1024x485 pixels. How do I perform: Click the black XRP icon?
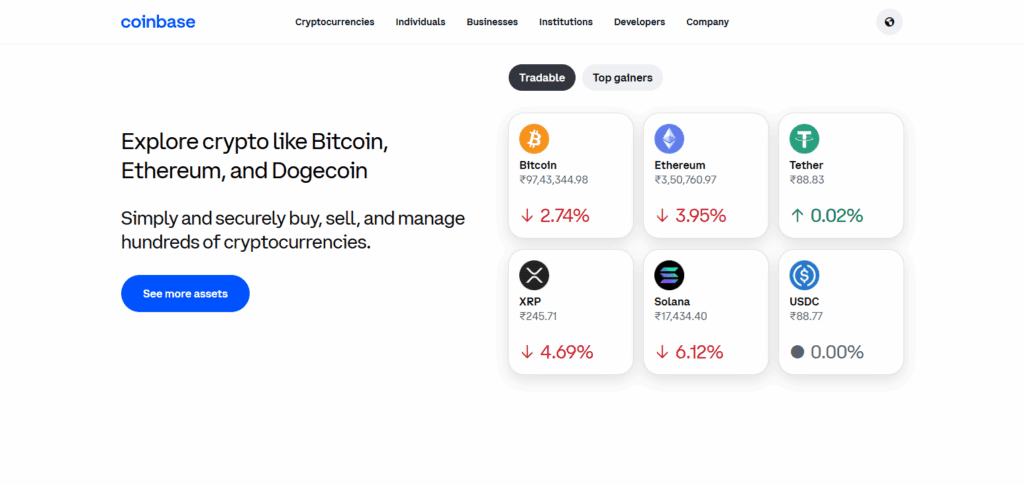coord(534,274)
